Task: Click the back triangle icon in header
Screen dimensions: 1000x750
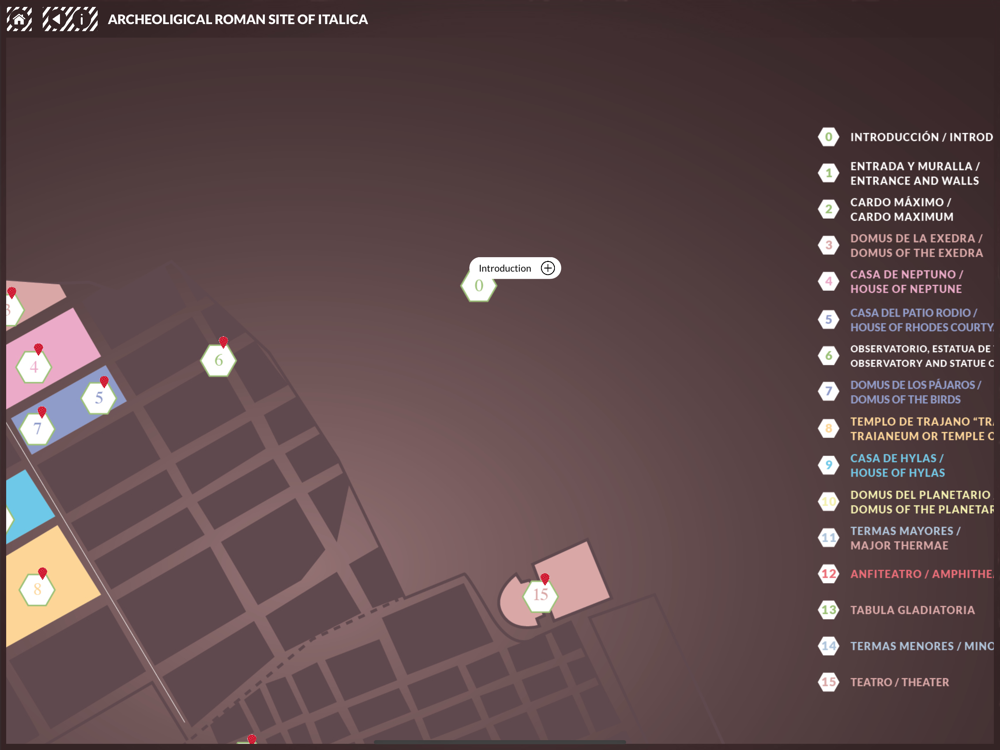Action: [56, 19]
